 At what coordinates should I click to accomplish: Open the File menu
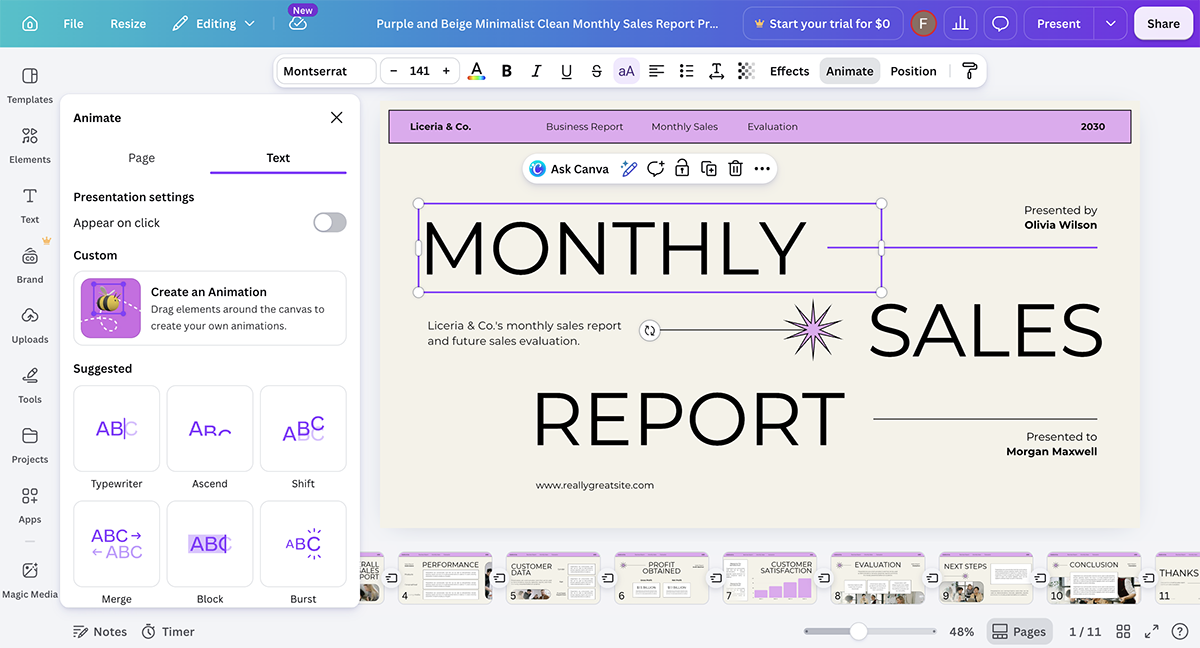click(x=73, y=23)
